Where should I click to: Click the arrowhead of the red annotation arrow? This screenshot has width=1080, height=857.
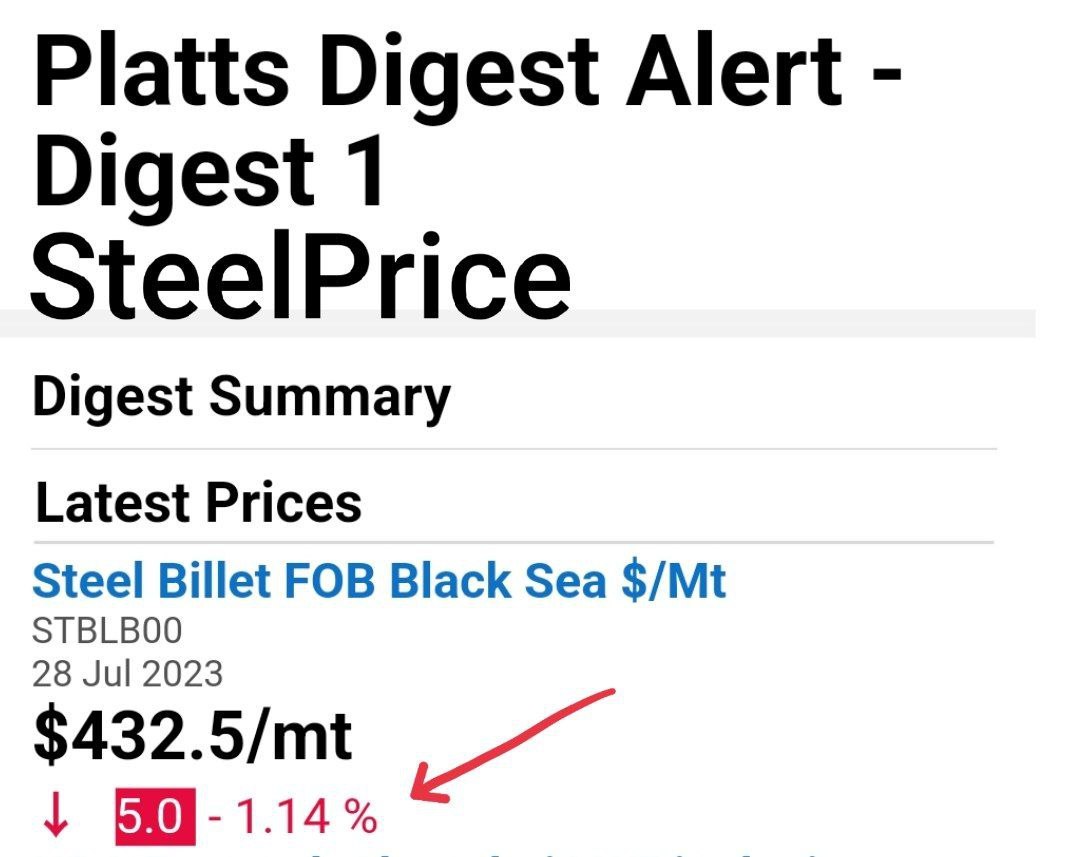click(428, 783)
